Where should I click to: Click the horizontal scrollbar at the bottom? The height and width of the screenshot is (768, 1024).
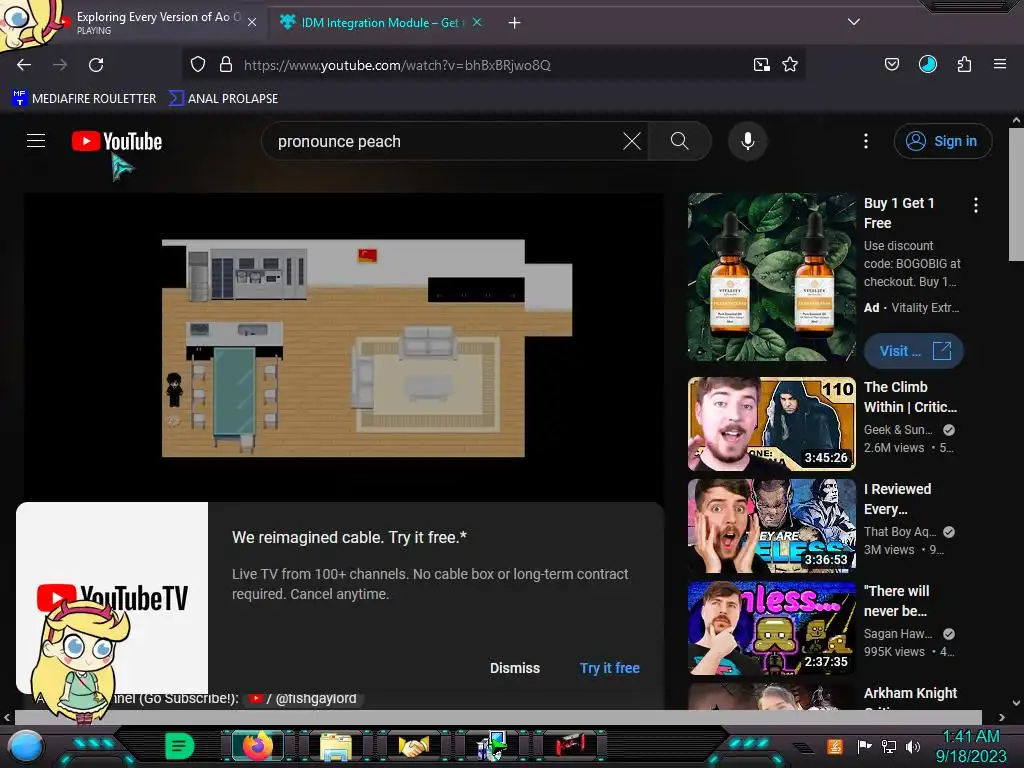coord(498,717)
